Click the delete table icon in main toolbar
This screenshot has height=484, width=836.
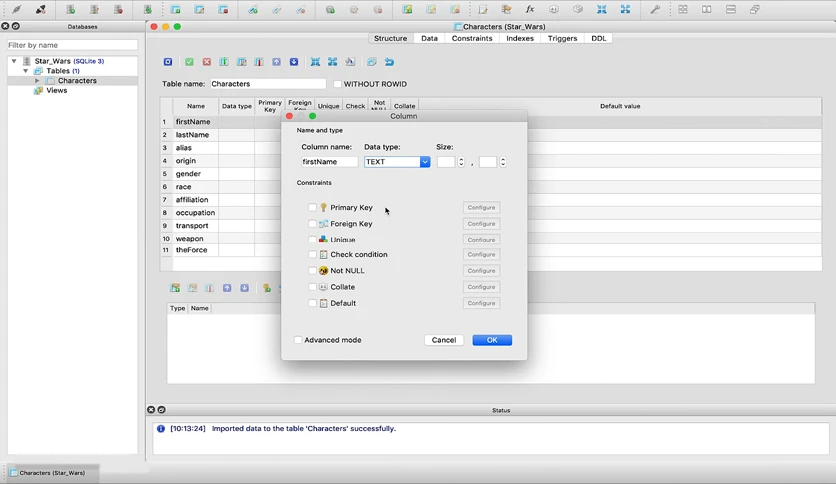click(223, 10)
